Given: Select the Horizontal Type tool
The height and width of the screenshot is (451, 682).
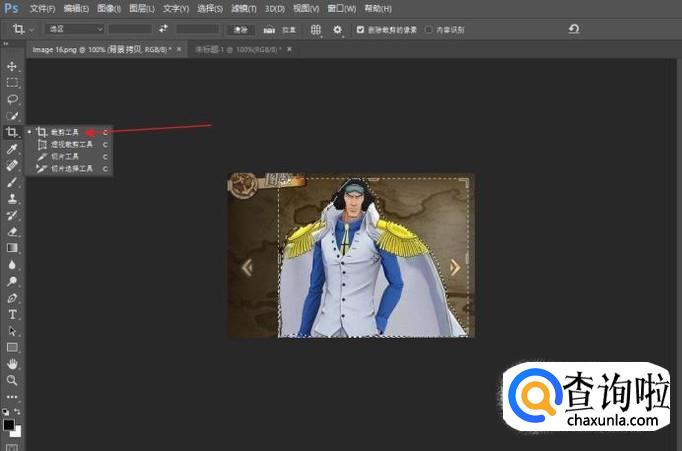Looking at the screenshot, I should 13,314.
